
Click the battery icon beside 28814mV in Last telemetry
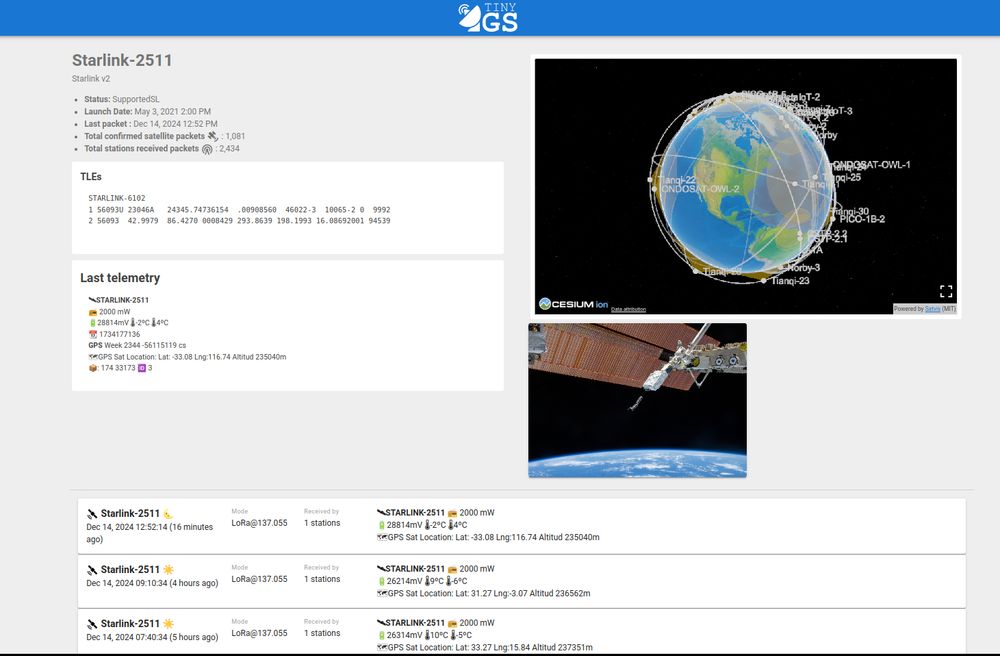[x=92, y=323]
